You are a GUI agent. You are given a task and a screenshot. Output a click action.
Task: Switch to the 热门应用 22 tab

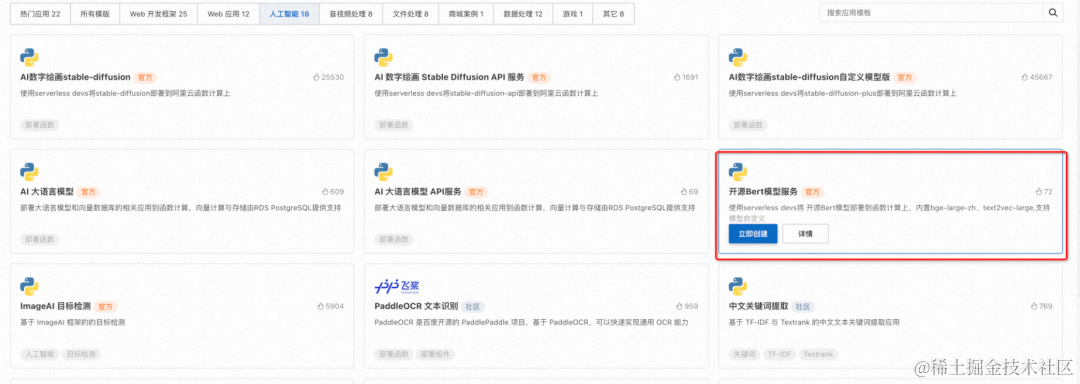click(x=40, y=14)
